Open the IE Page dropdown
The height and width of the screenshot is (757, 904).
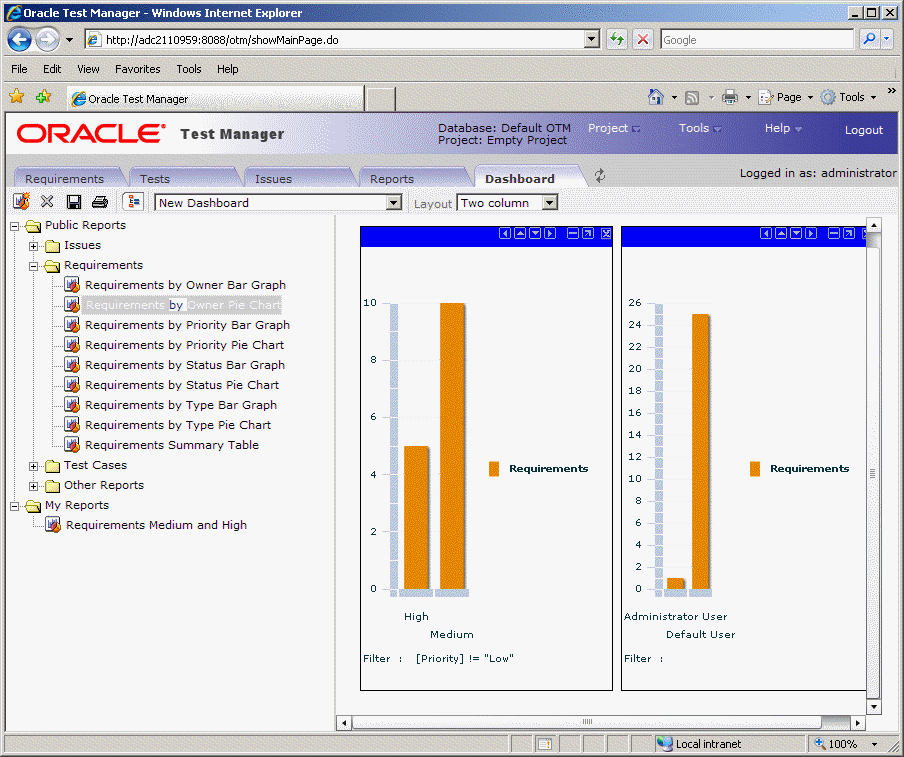(786, 97)
